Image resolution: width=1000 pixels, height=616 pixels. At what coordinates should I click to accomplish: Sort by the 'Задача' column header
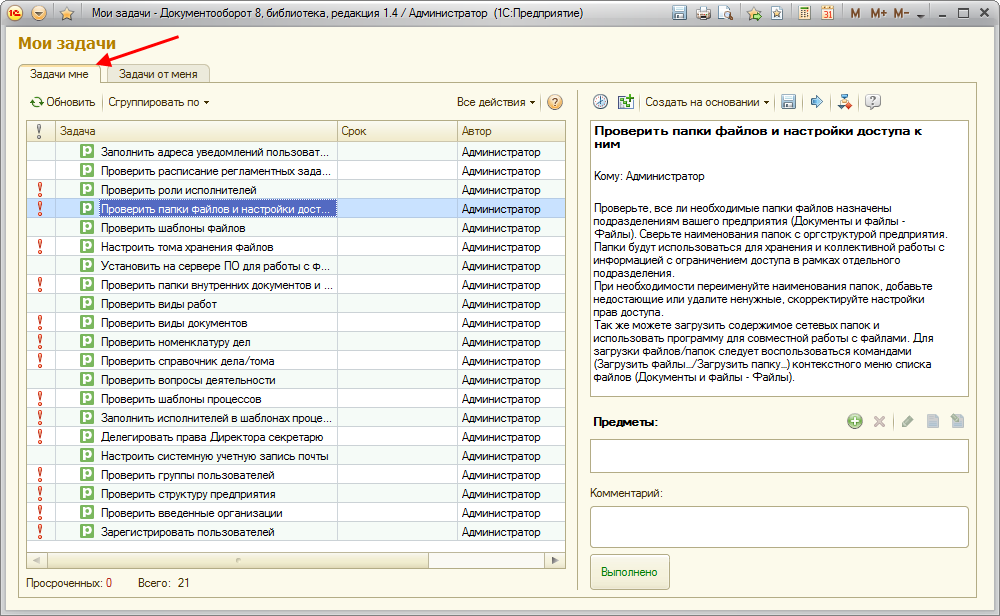pos(196,131)
